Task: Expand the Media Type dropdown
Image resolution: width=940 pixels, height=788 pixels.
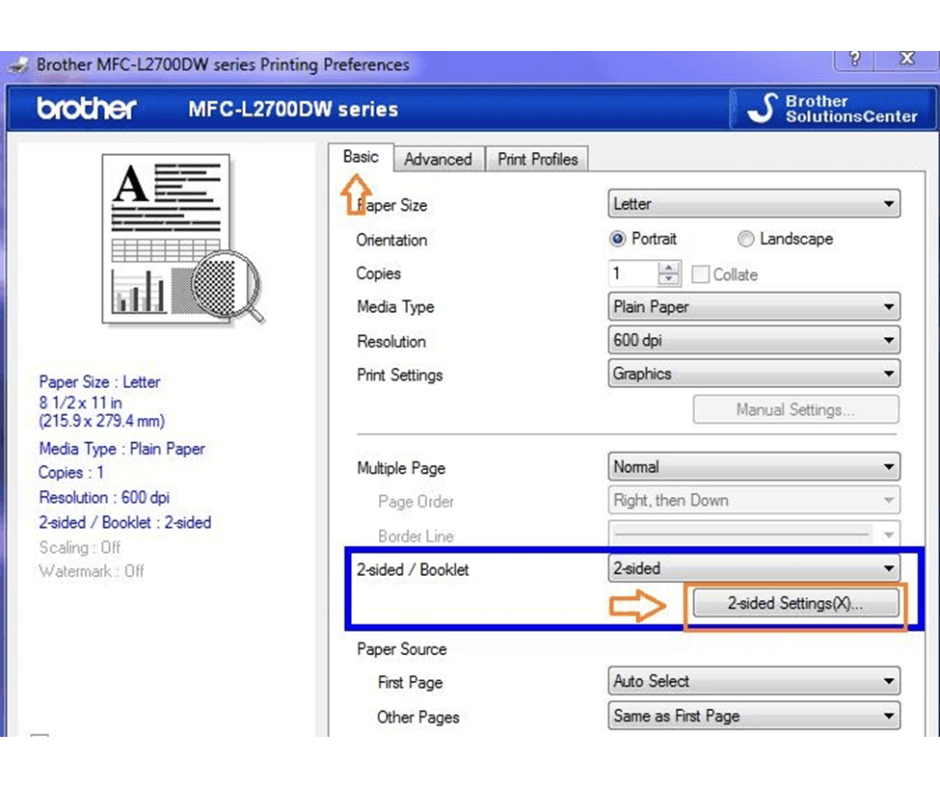Action: (x=754, y=307)
